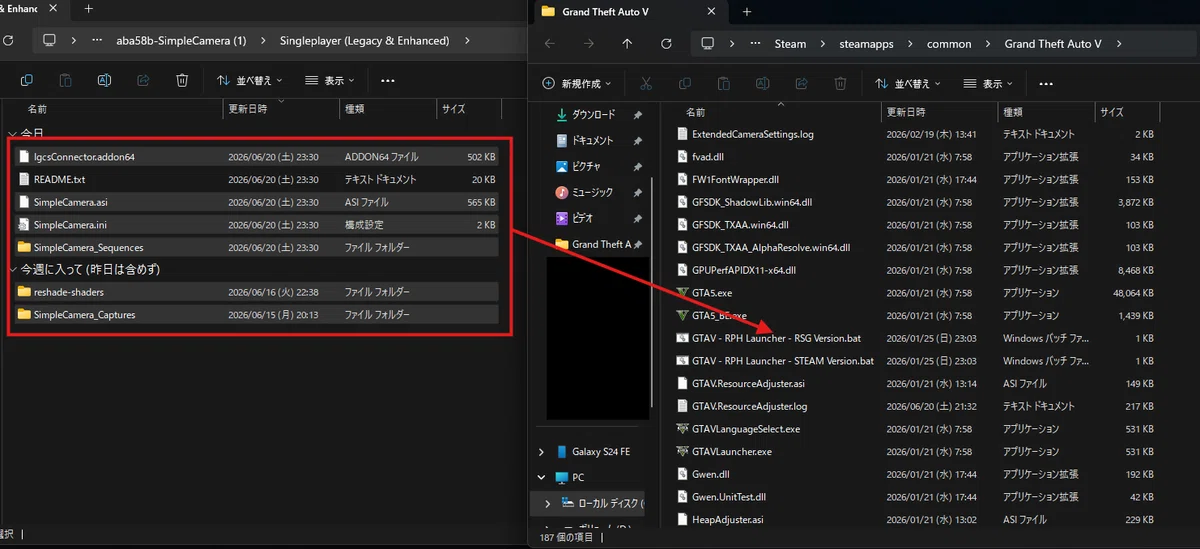Refresh the SimpleCamera folder window

8,41
